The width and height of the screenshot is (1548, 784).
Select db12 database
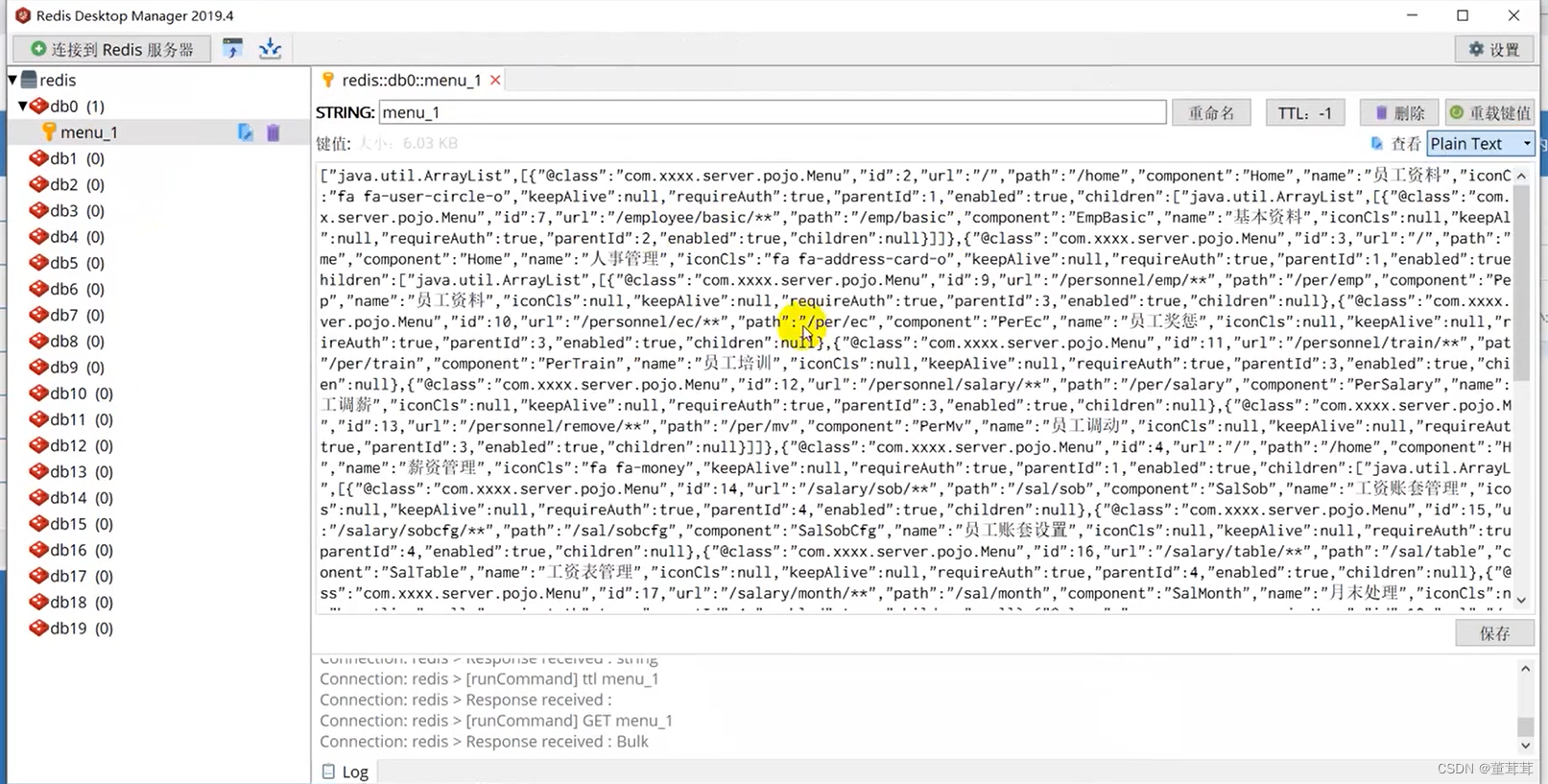coord(82,445)
